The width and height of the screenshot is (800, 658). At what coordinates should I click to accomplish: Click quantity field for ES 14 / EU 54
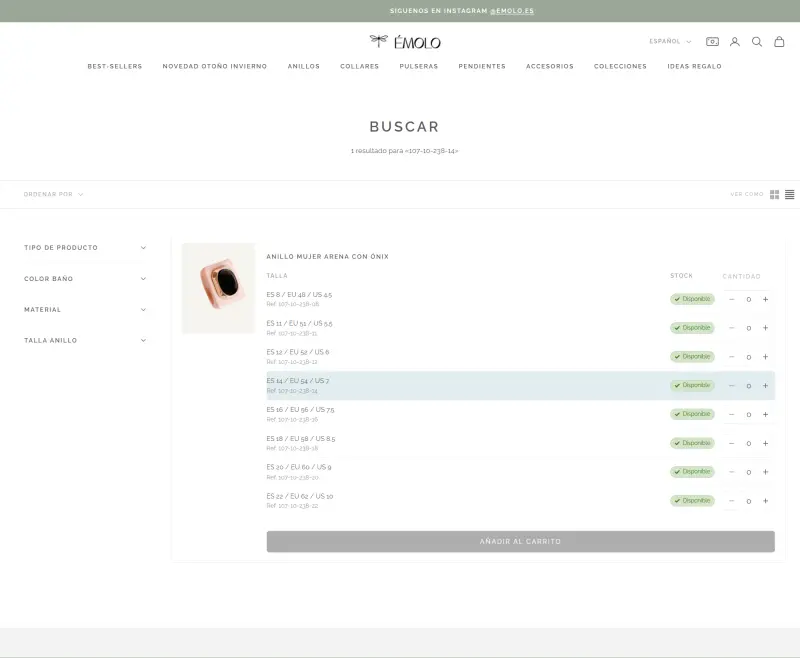(748, 386)
